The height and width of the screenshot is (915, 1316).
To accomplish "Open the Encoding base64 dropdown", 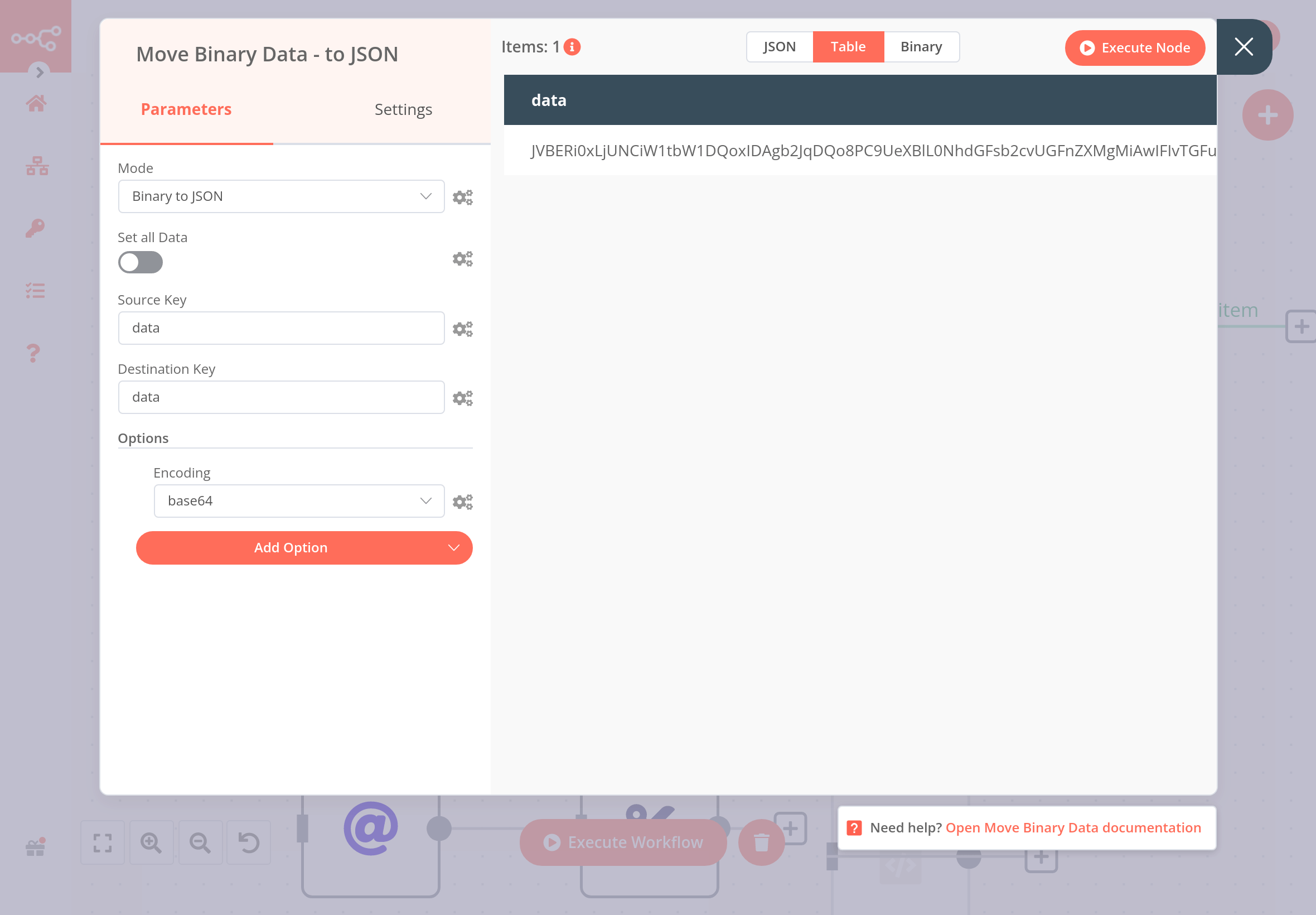I will (x=298, y=501).
